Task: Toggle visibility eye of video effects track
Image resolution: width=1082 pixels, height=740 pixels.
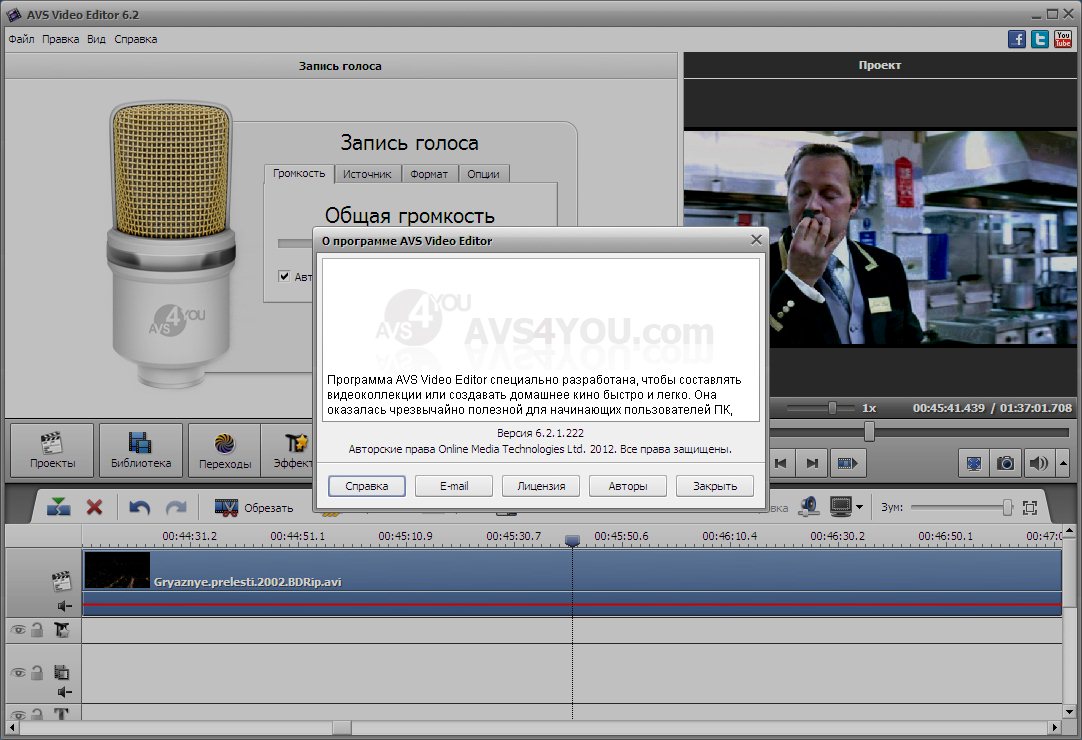Action: [x=18, y=630]
